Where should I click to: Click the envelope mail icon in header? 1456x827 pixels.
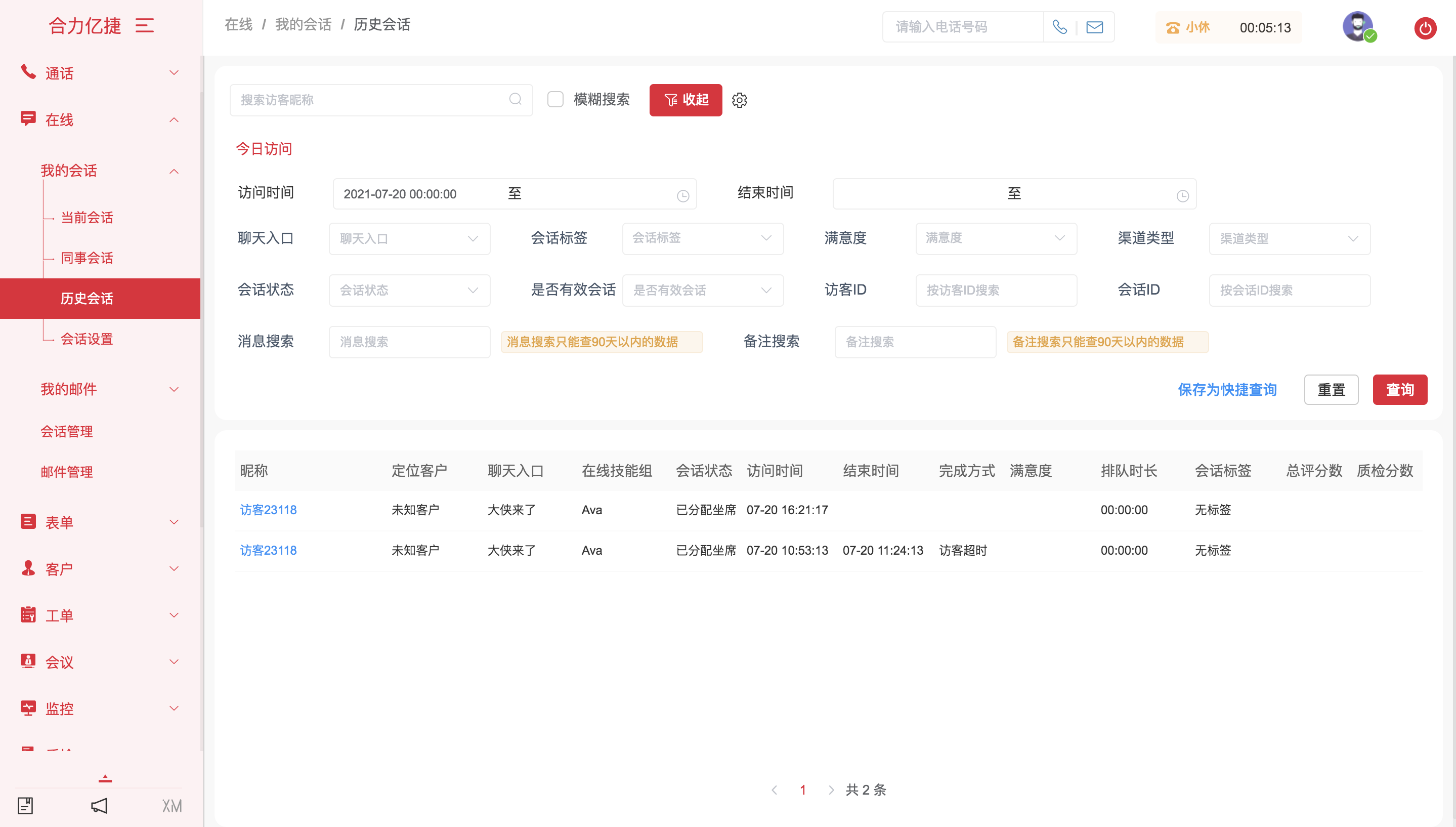1094,27
